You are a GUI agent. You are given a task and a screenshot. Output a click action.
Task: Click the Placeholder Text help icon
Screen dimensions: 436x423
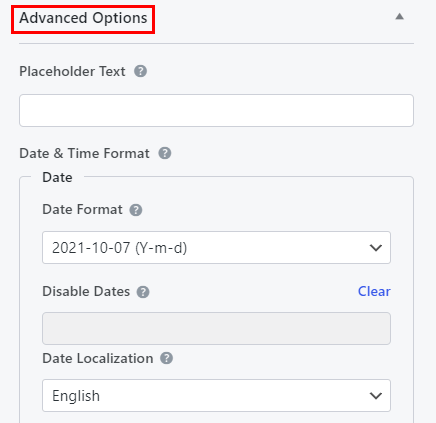point(140,71)
